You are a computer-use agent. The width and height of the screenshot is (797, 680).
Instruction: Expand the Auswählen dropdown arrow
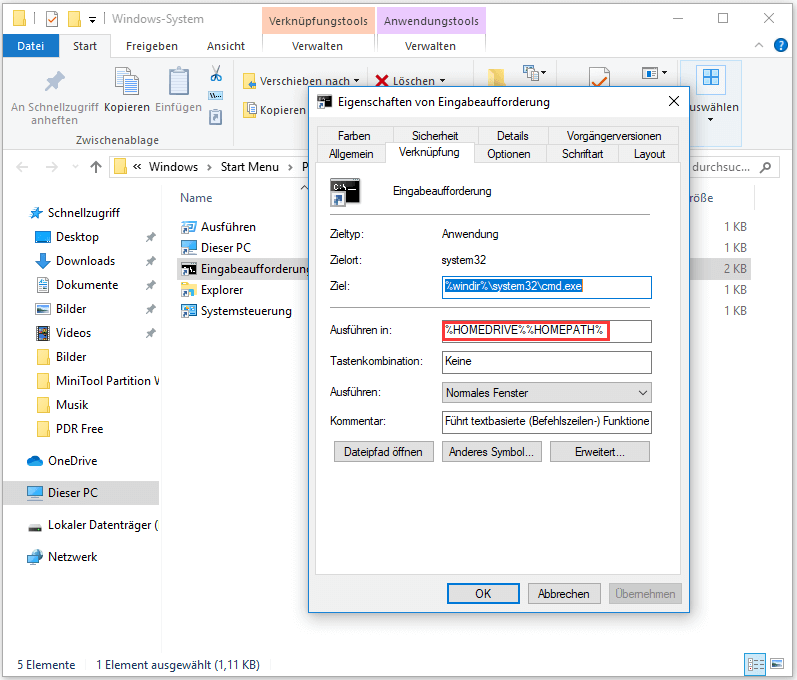[x=711, y=120]
